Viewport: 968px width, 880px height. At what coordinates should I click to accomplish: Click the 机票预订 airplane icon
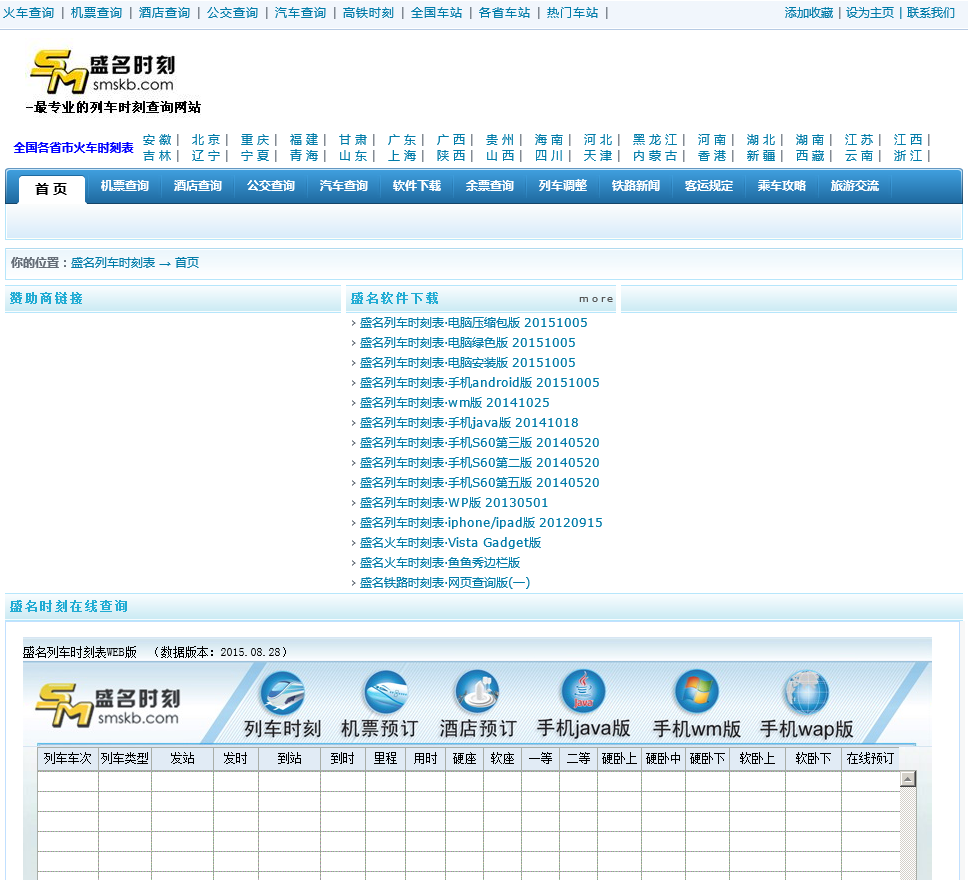(x=385, y=692)
